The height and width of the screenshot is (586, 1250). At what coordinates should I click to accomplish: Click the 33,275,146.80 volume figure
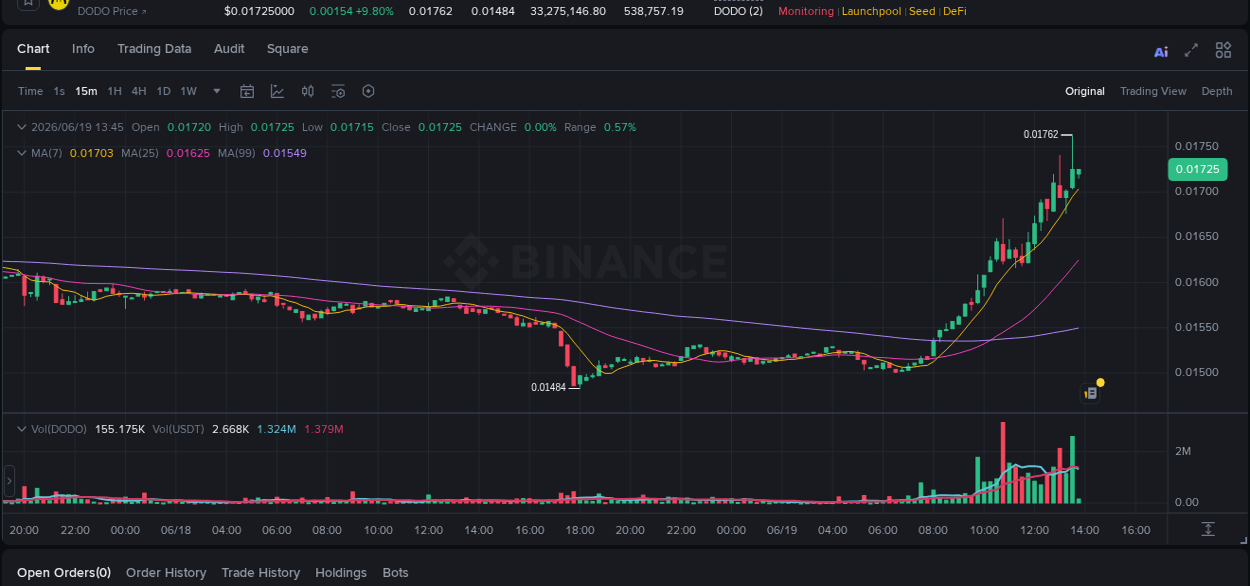click(568, 11)
